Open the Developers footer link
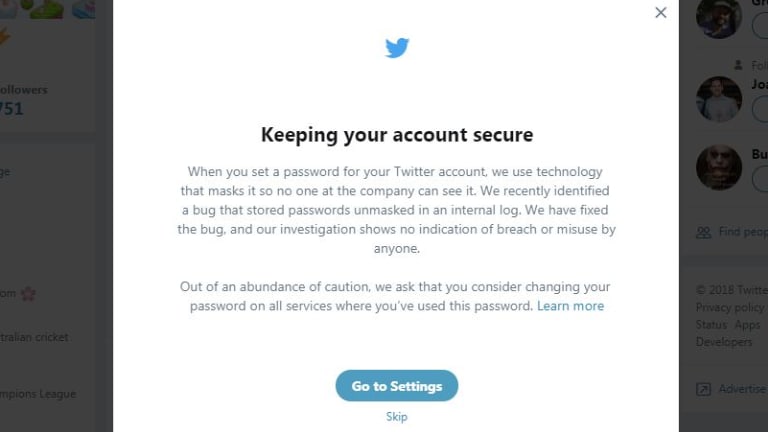768x432 pixels. coord(724,342)
